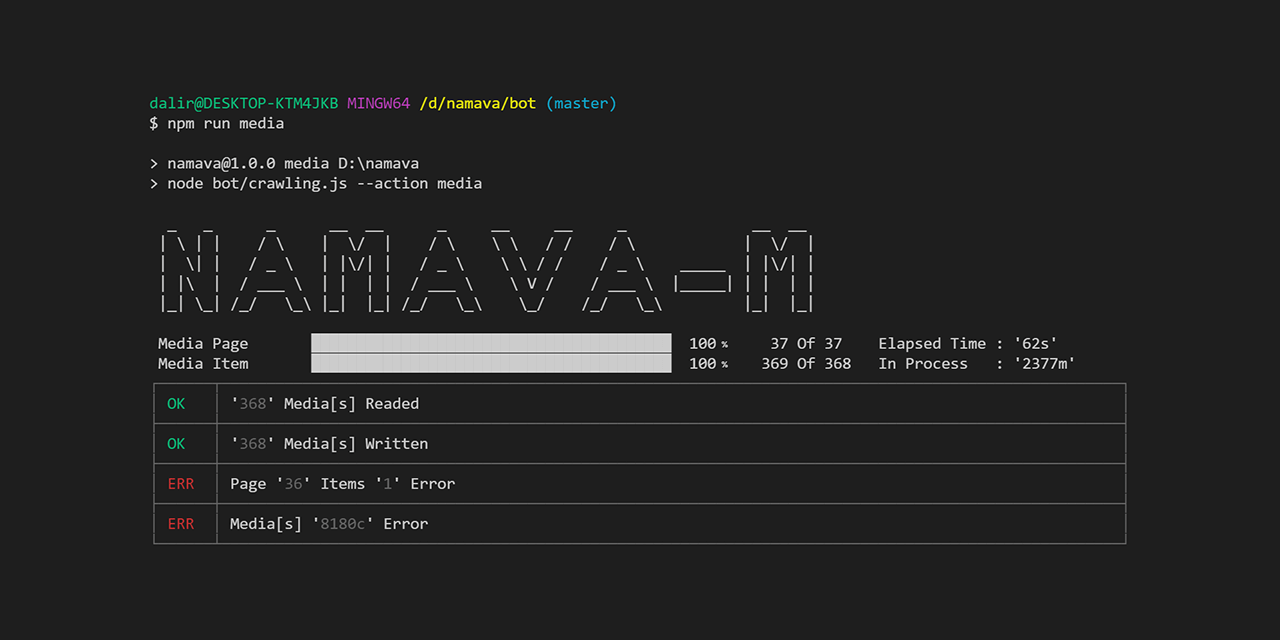
Task: Click the 'namava@1.0.0 media D:\namava' line
Action: pyautogui.click(x=284, y=163)
